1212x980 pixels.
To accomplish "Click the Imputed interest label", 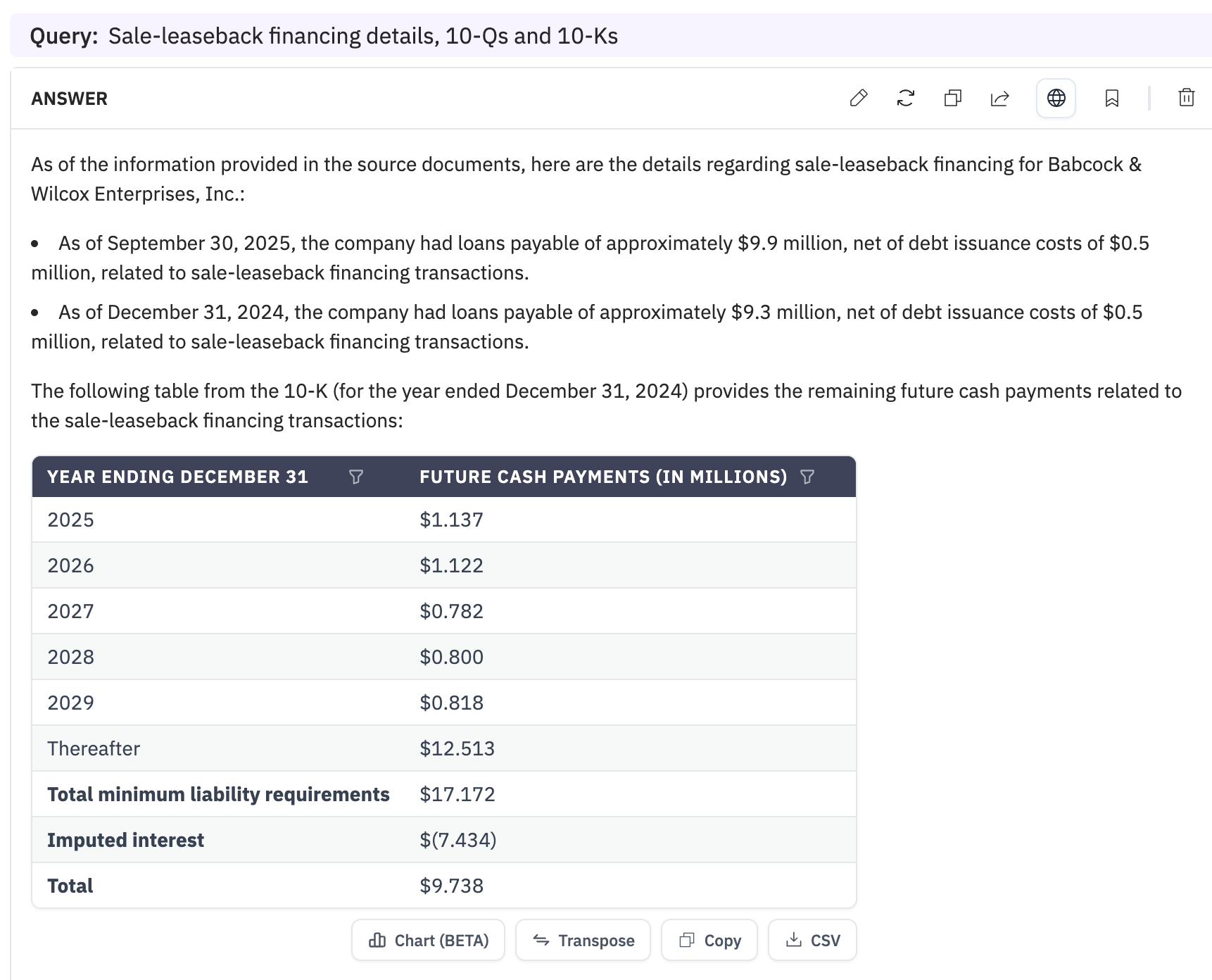I will click(x=125, y=840).
